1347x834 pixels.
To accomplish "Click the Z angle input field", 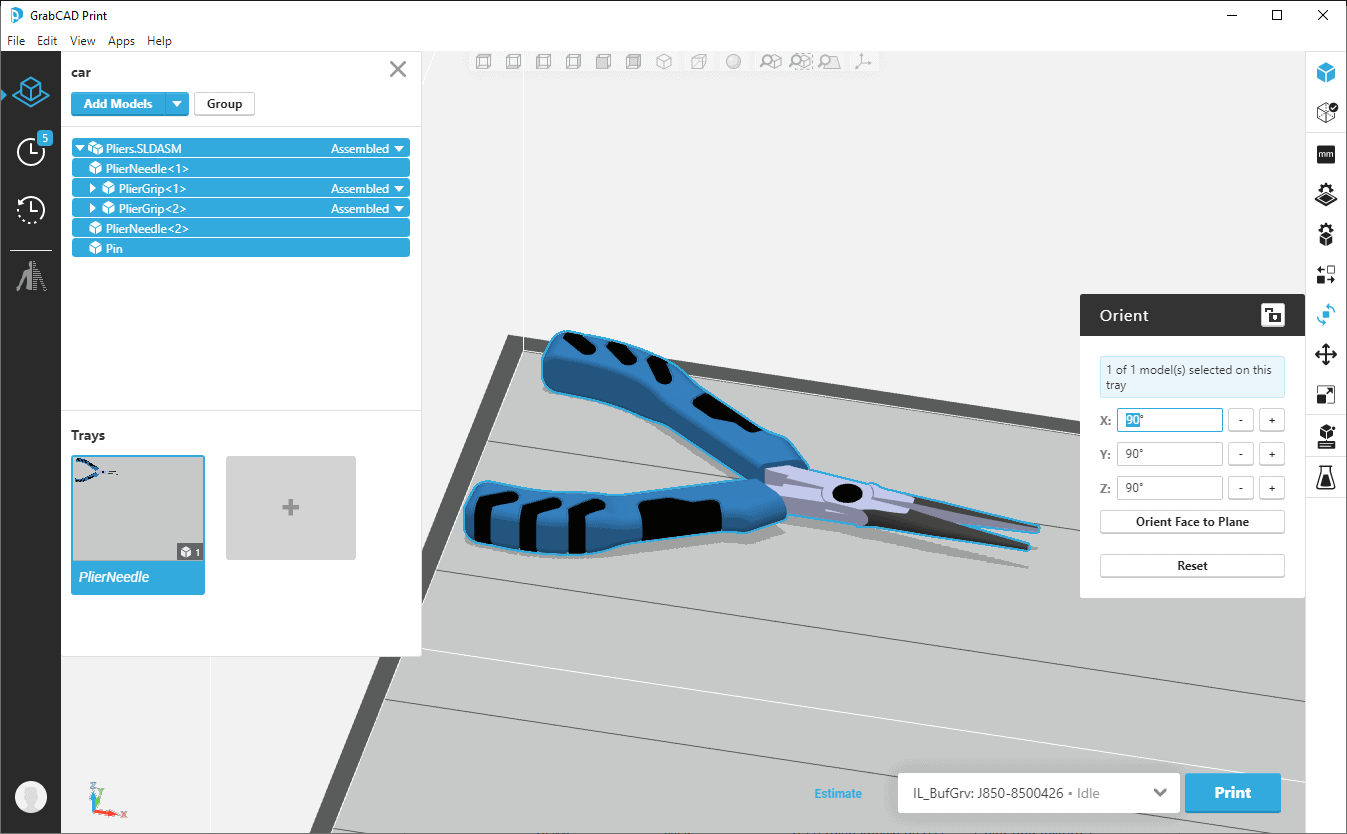I will [x=1169, y=488].
